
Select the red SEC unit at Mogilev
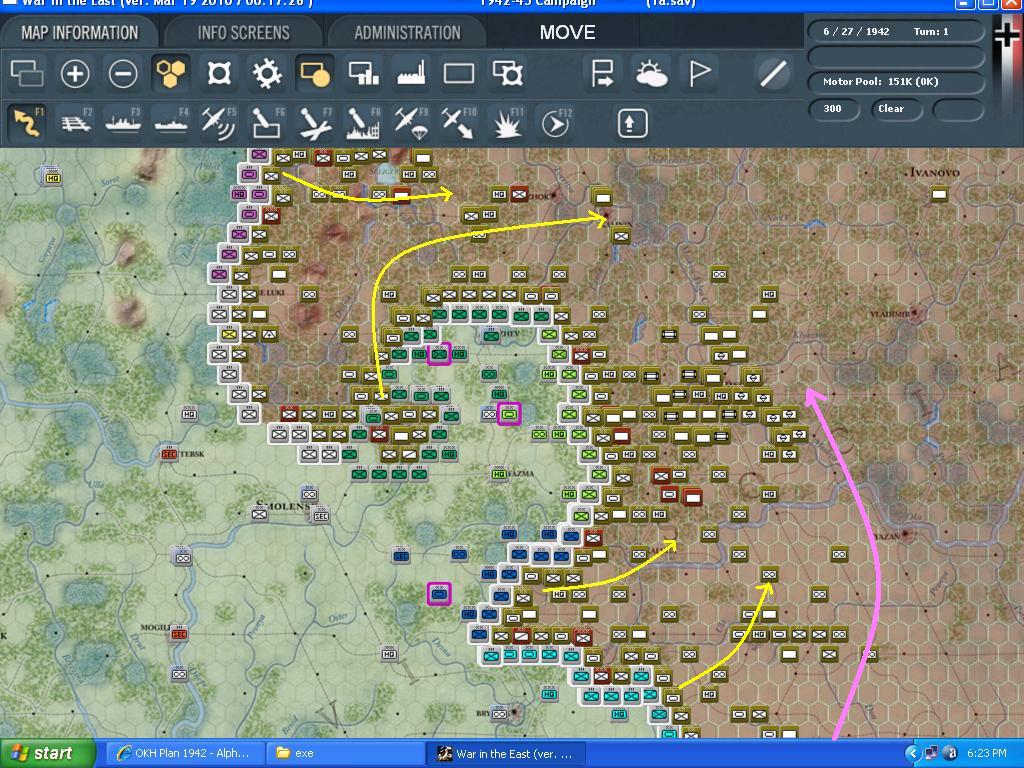(x=178, y=633)
